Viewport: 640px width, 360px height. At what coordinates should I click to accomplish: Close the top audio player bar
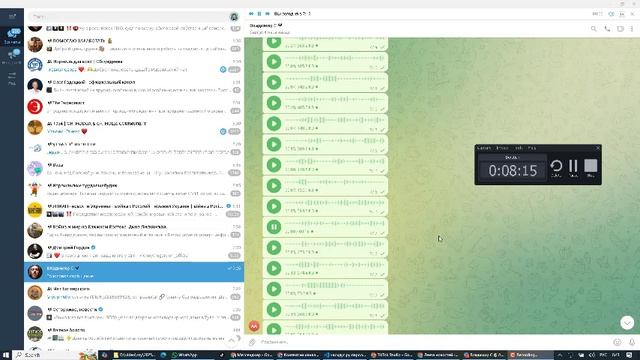coord(632,14)
